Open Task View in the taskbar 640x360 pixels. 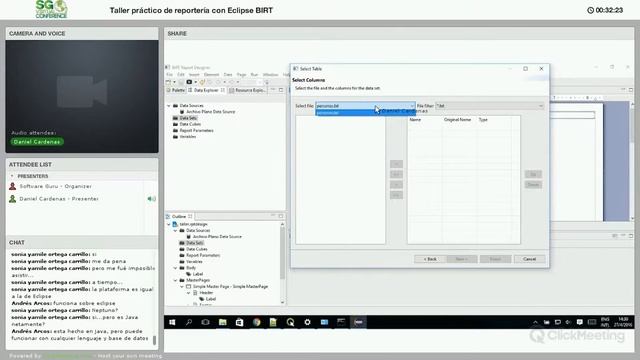[x=205, y=322]
